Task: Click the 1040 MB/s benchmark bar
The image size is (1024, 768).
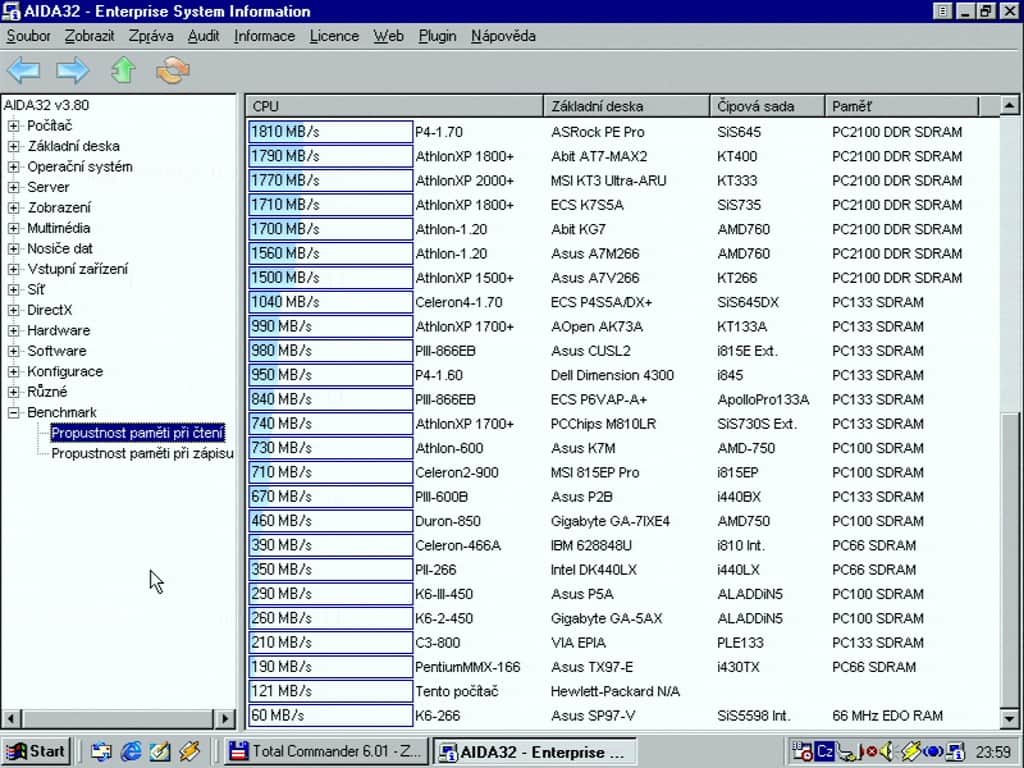Action: point(330,302)
